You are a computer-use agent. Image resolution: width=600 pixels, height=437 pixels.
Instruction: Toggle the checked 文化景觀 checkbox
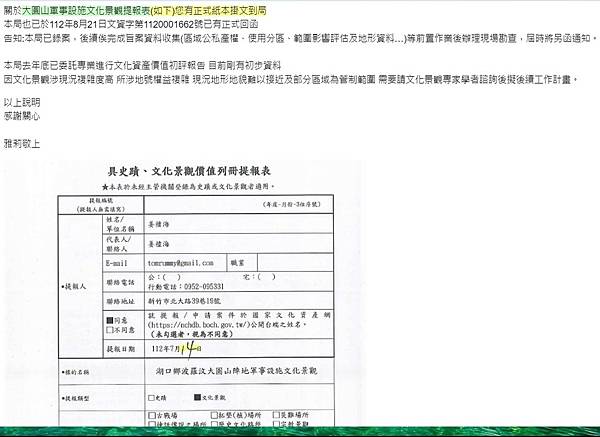pyautogui.click(x=197, y=397)
